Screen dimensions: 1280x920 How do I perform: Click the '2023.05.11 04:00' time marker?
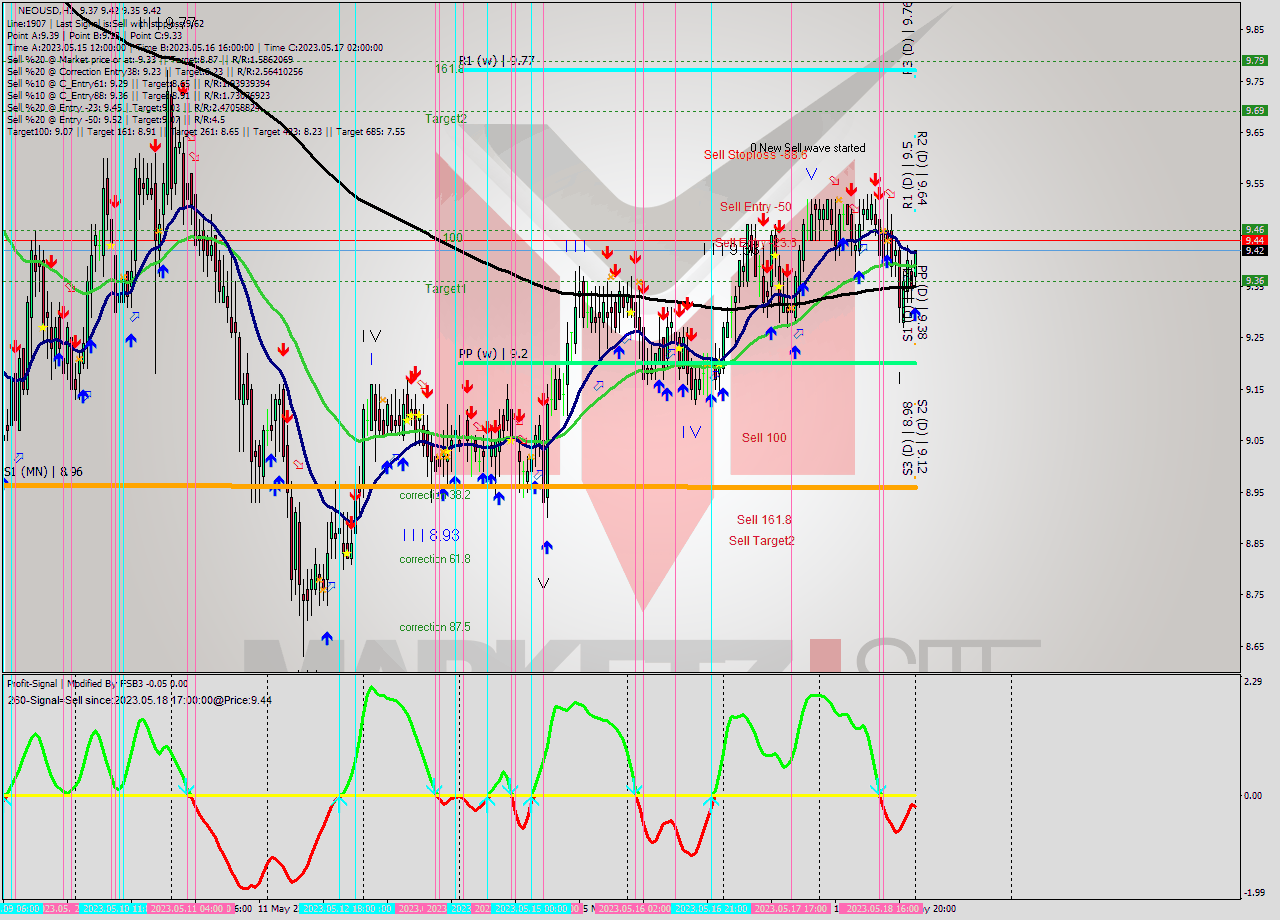click(188, 909)
